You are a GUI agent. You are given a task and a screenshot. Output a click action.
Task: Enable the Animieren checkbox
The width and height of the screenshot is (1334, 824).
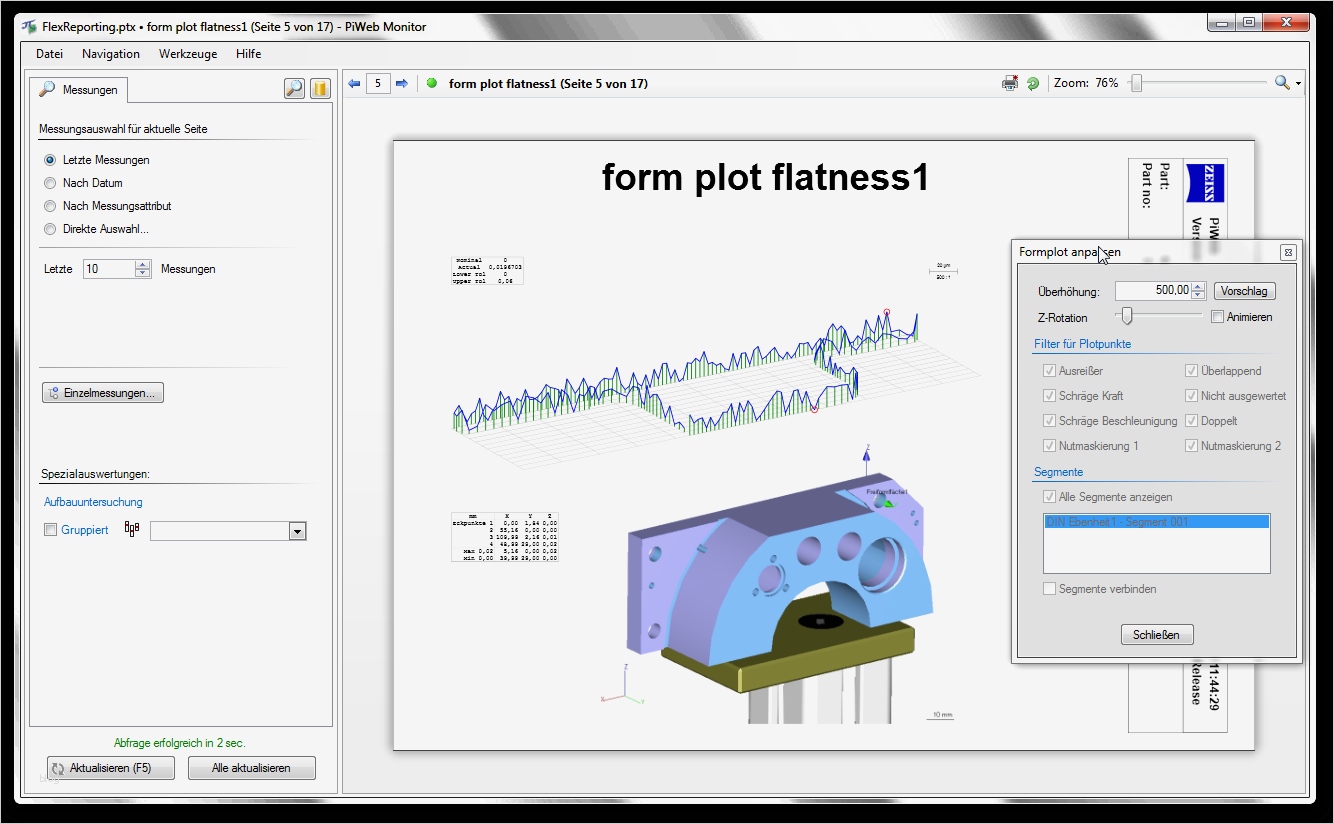tap(1217, 317)
